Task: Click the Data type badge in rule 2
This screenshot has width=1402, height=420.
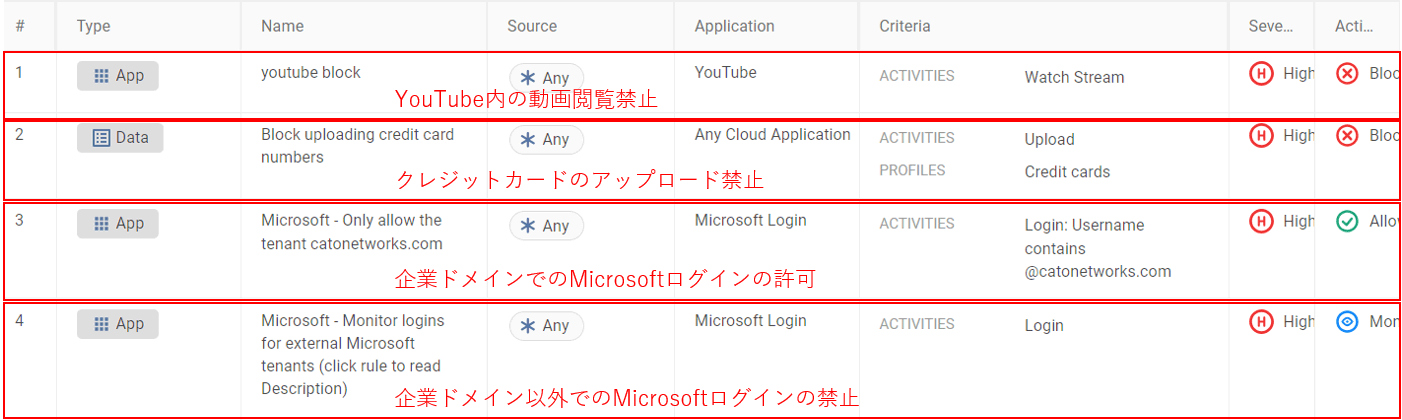Action: pyautogui.click(x=120, y=138)
